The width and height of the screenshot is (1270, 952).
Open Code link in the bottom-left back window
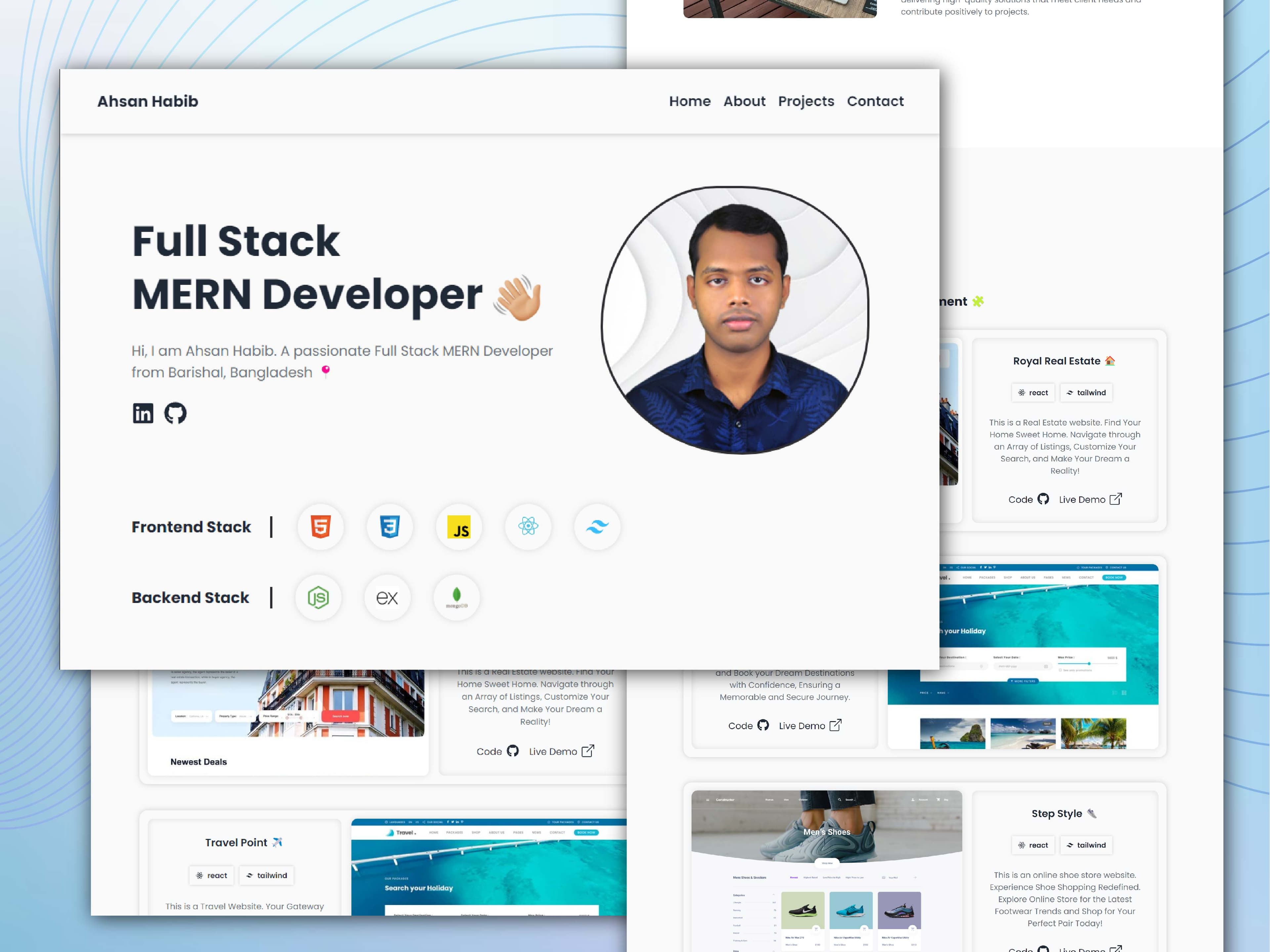(497, 751)
